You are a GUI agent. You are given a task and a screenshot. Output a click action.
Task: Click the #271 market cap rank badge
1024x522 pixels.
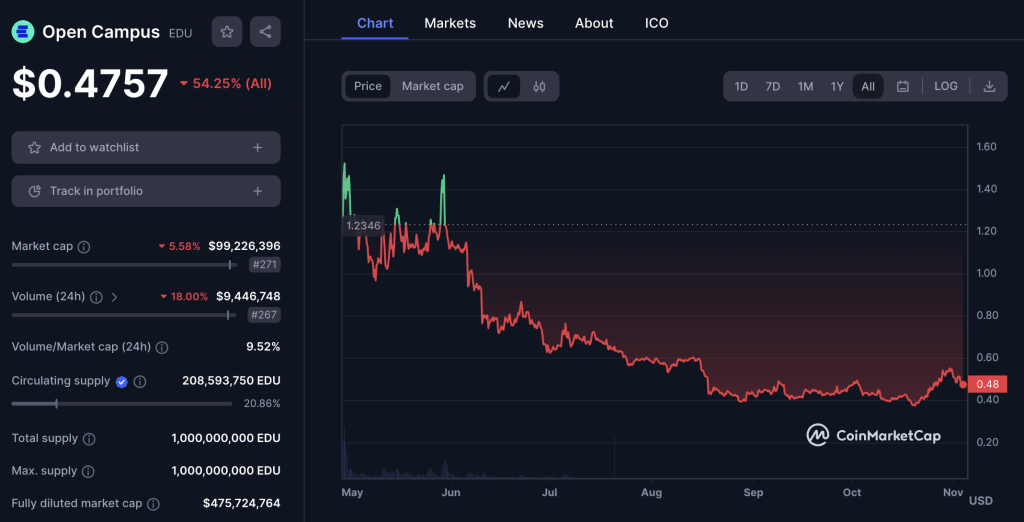coord(264,265)
